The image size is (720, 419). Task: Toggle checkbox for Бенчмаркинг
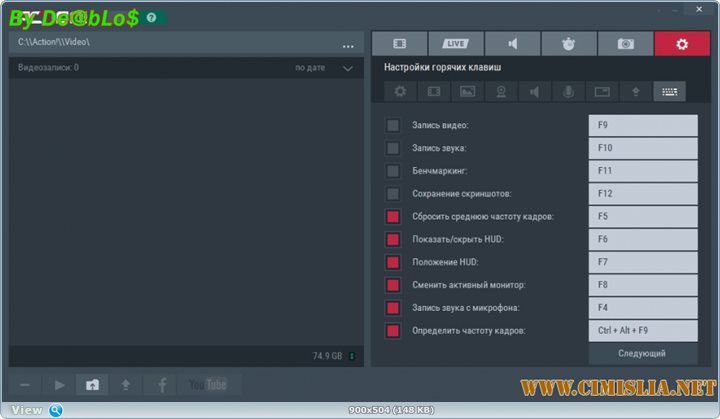393,171
